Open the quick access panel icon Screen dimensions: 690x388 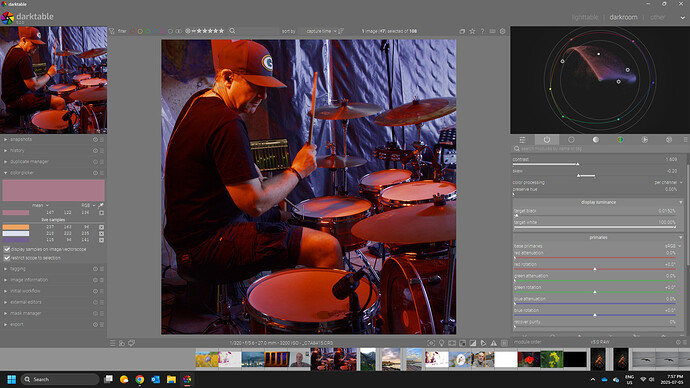522,139
